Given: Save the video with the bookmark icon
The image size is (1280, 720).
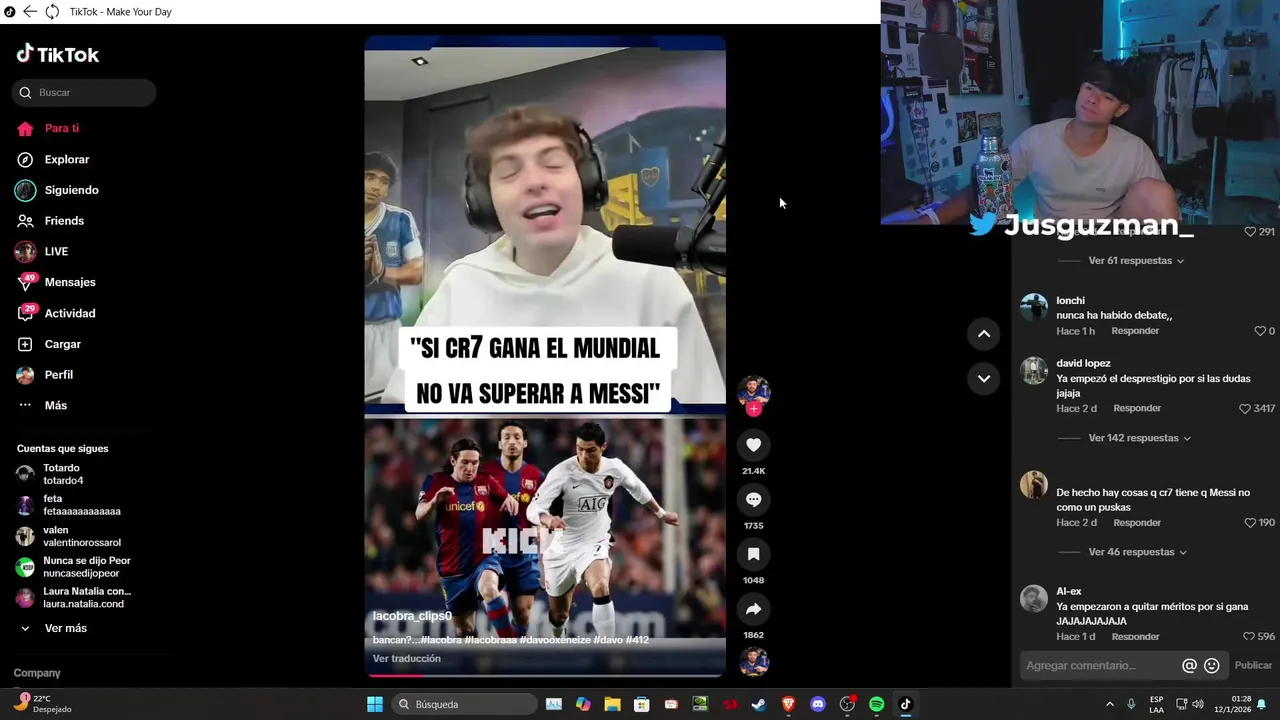Looking at the screenshot, I should [754, 554].
